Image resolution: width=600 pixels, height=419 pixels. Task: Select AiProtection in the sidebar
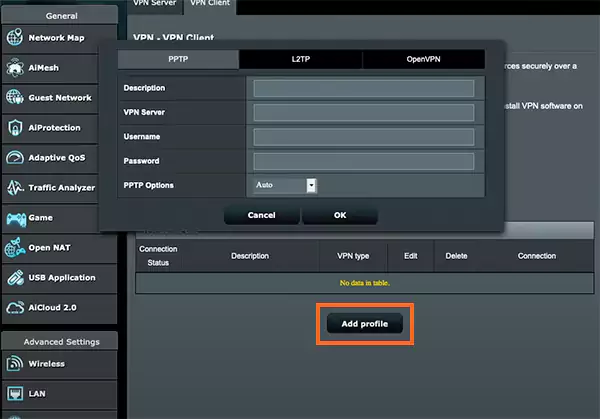pyautogui.click(x=50, y=128)
